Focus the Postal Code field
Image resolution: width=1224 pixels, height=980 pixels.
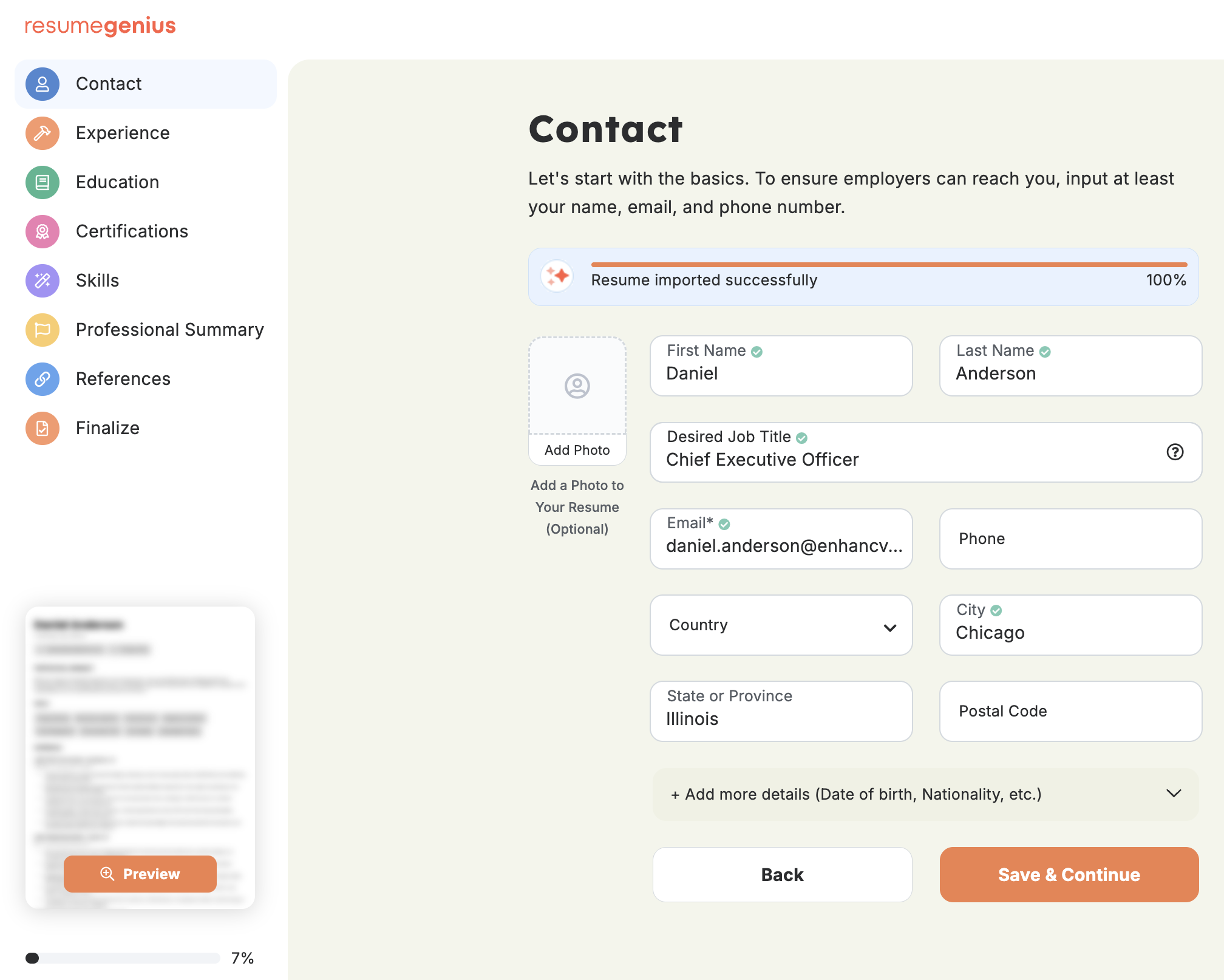coord(1070,712)
